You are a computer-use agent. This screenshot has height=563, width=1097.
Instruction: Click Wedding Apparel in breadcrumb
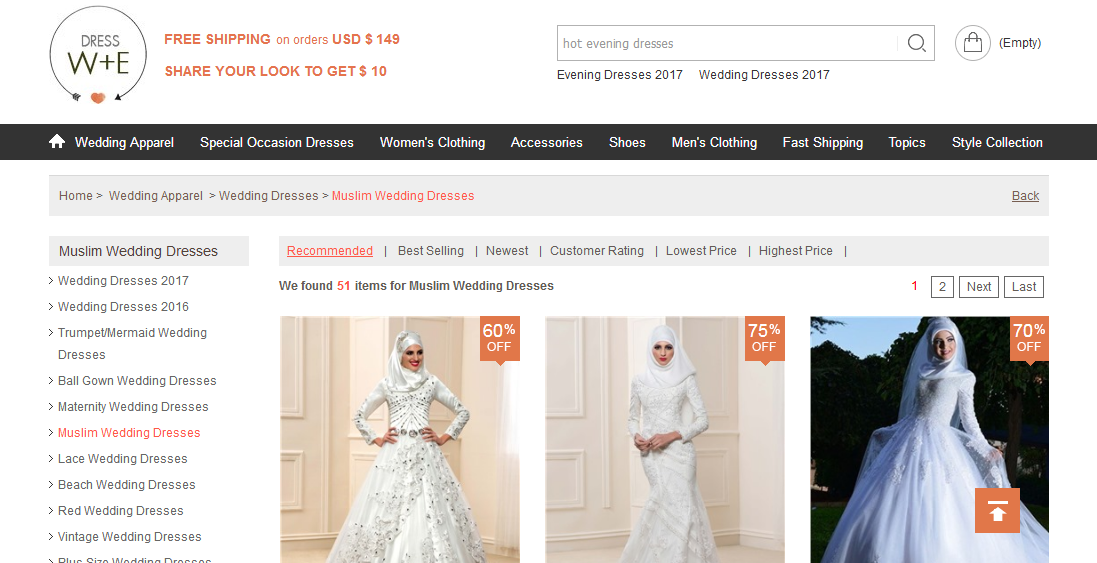point(156,196)
